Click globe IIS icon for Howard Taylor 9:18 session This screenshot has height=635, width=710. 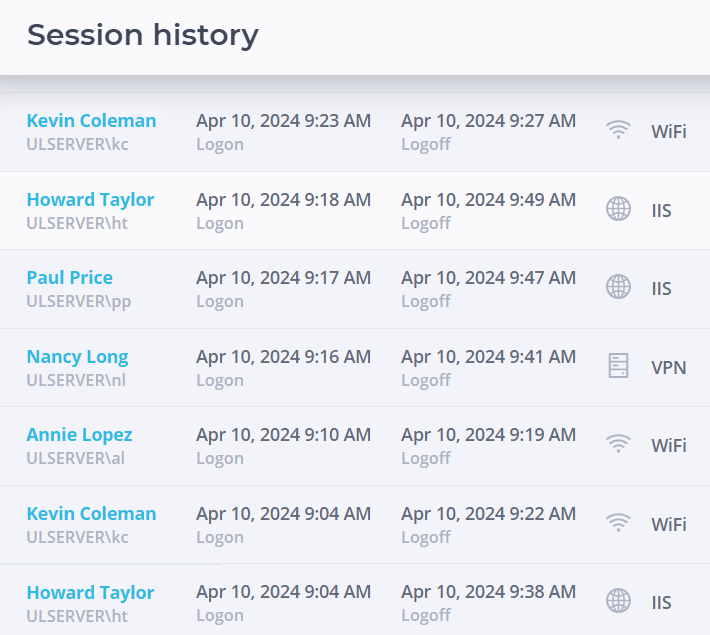pyautogui.click(x=618, y=209)
